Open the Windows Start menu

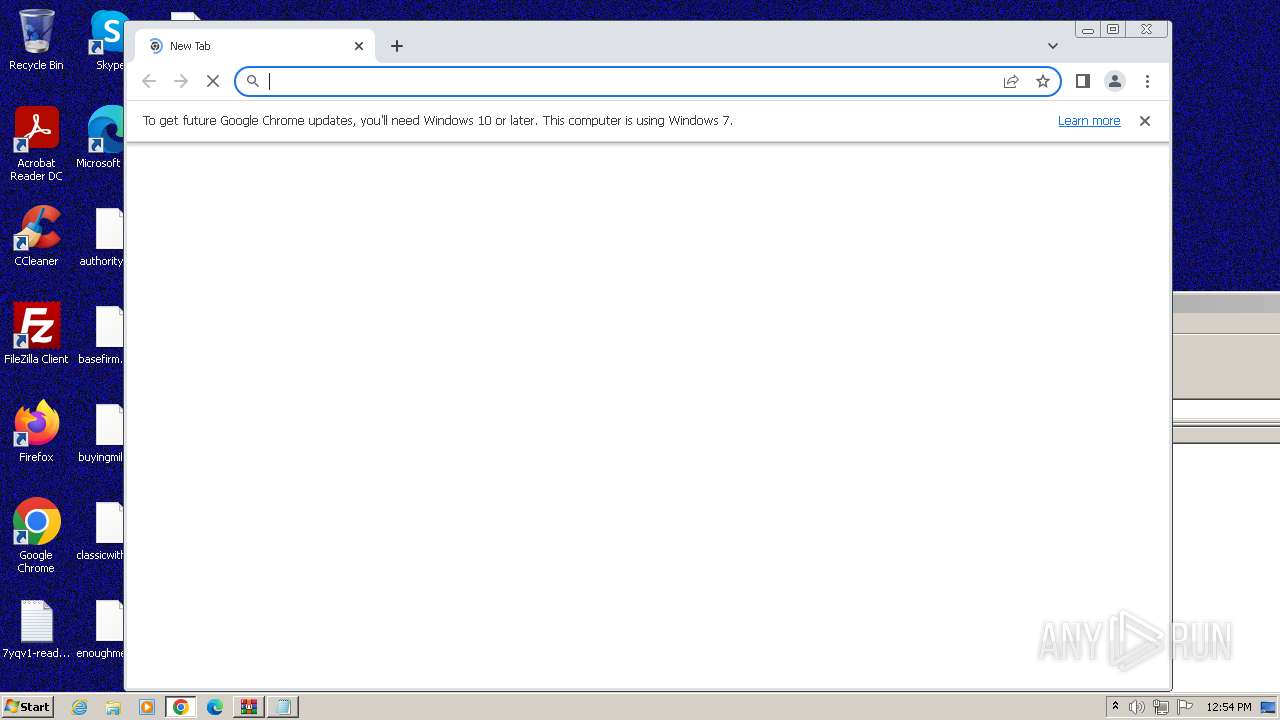tap(27, 707)
